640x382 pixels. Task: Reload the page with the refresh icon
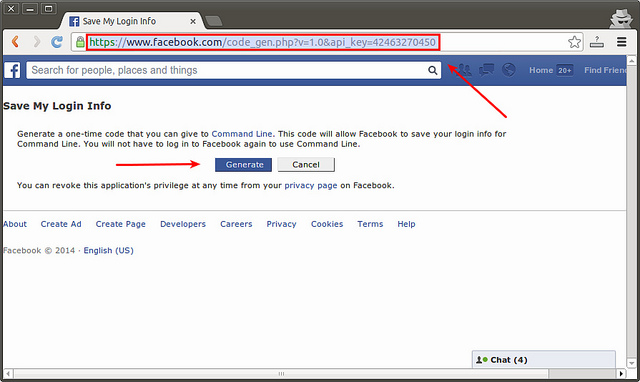(x=57, y=42)
